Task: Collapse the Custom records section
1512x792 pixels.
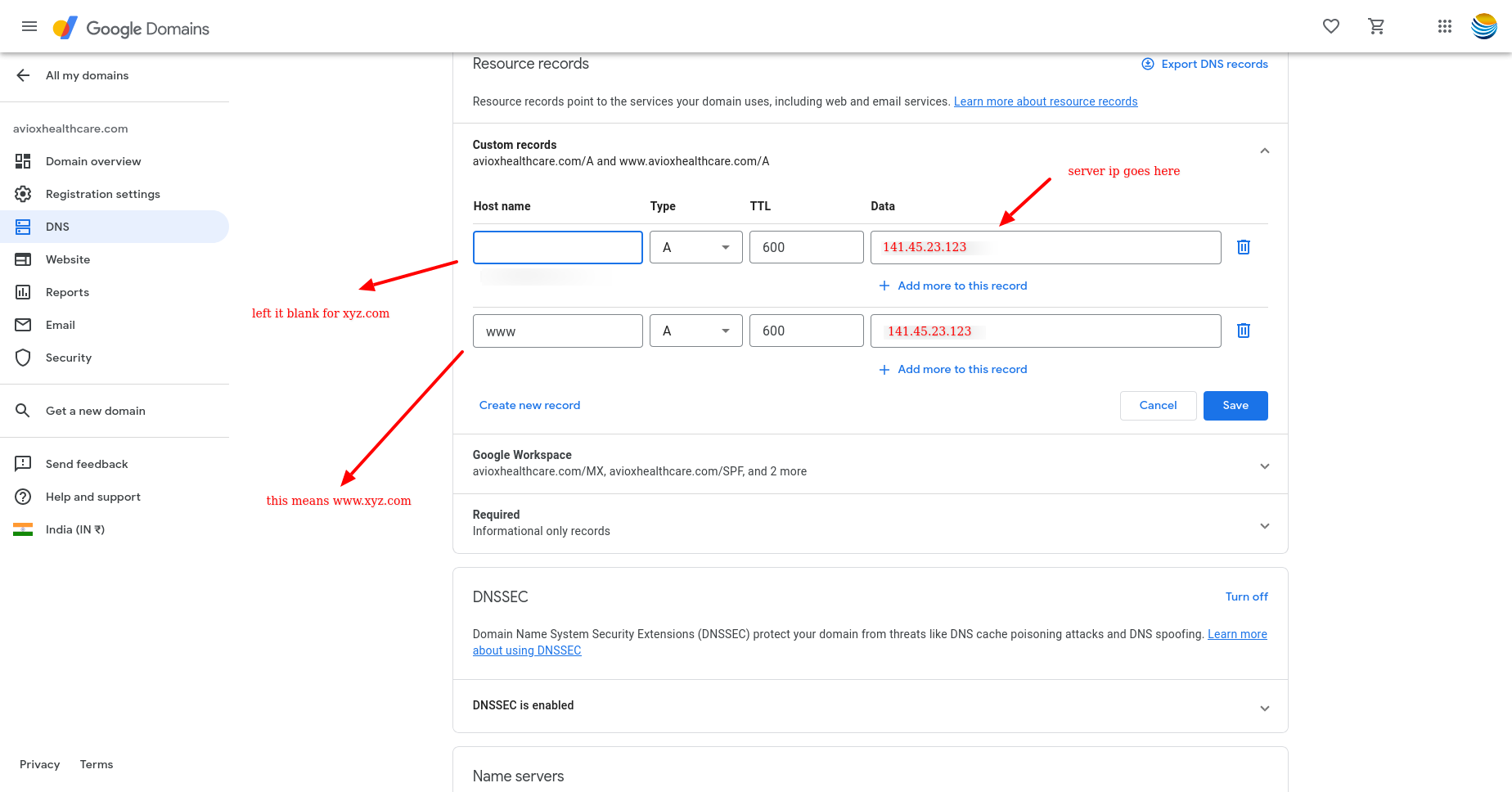Action: coord(1265,151)
